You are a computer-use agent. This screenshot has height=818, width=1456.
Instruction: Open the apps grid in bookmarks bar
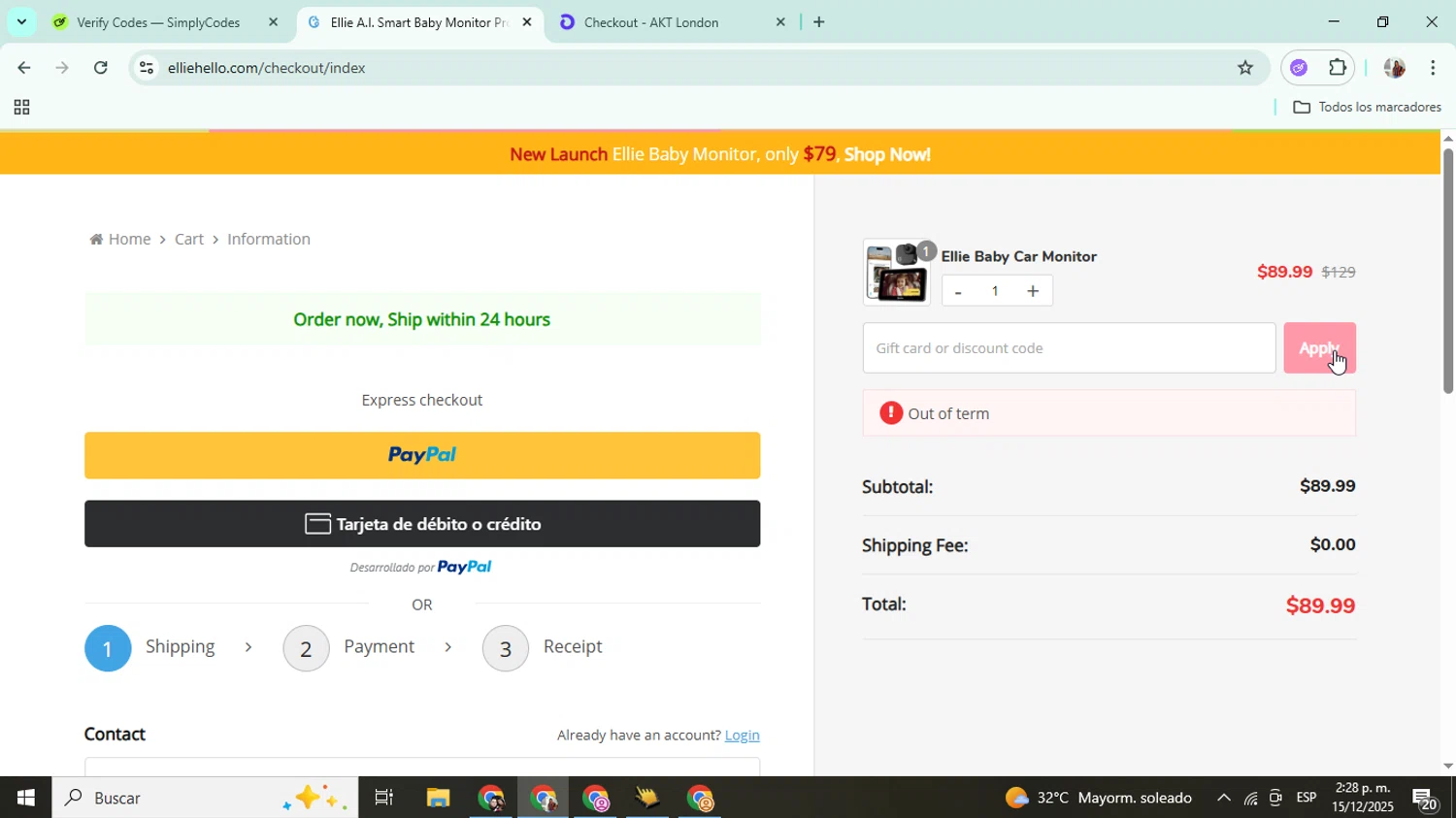tap(21, 108)
